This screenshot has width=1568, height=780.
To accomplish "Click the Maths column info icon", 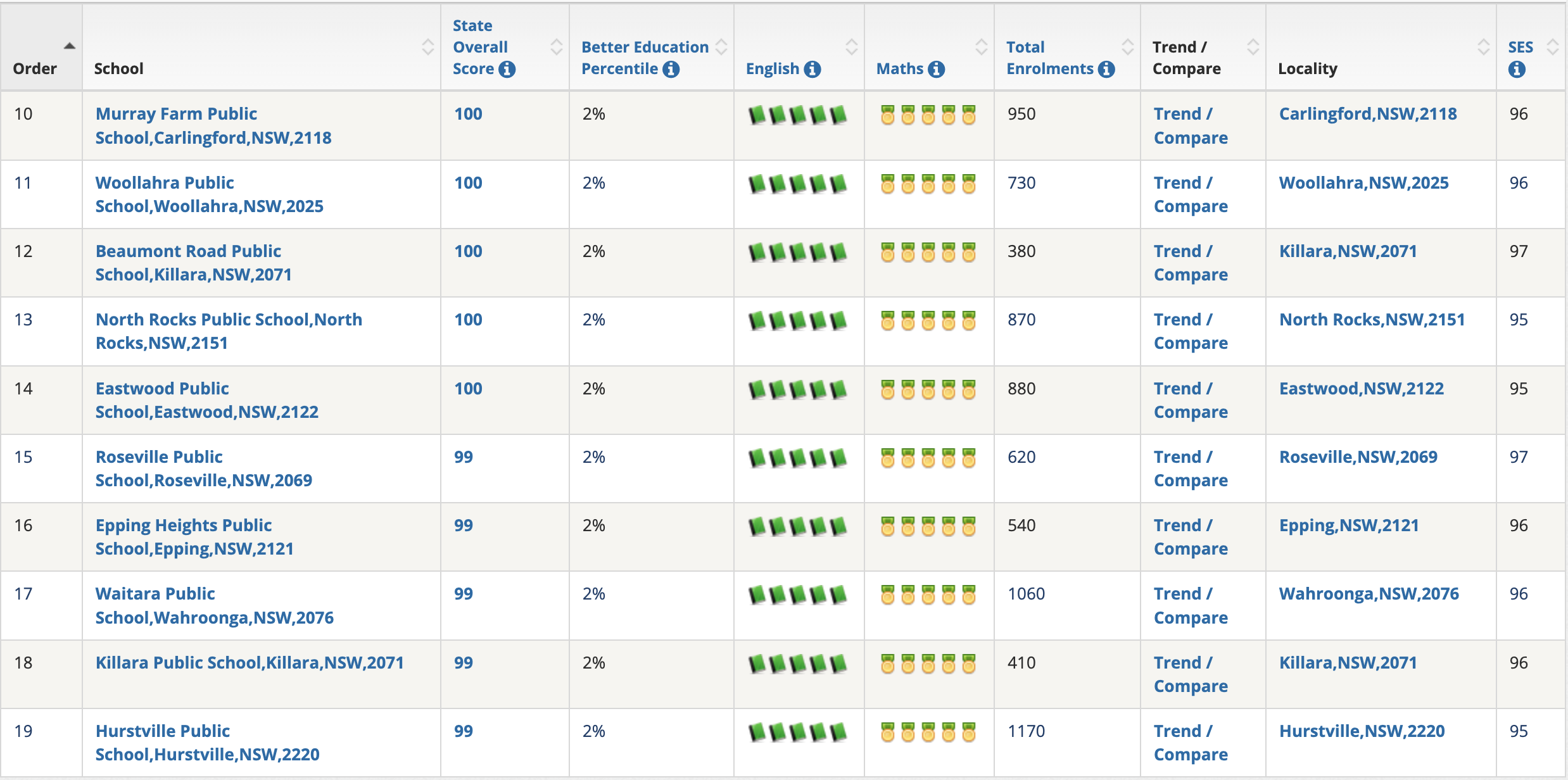I will pyautogui.click(x=937, y=69).
